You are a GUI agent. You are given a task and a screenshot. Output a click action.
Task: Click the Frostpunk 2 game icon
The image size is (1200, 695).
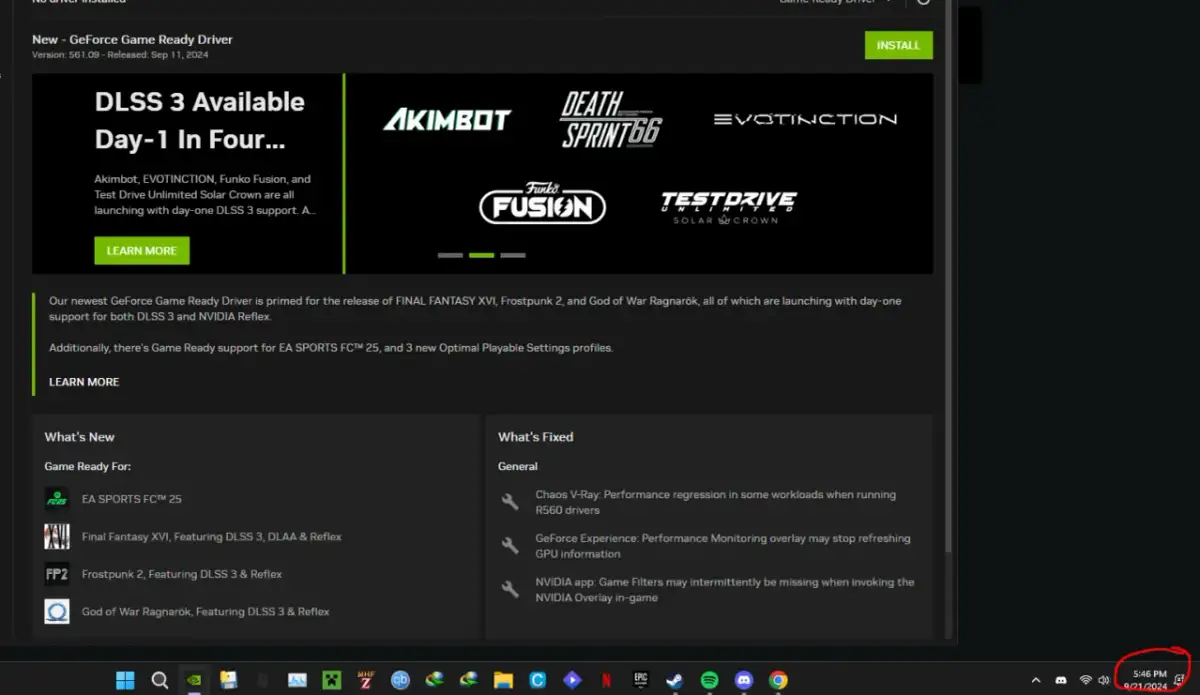click(x=57, y=573)
